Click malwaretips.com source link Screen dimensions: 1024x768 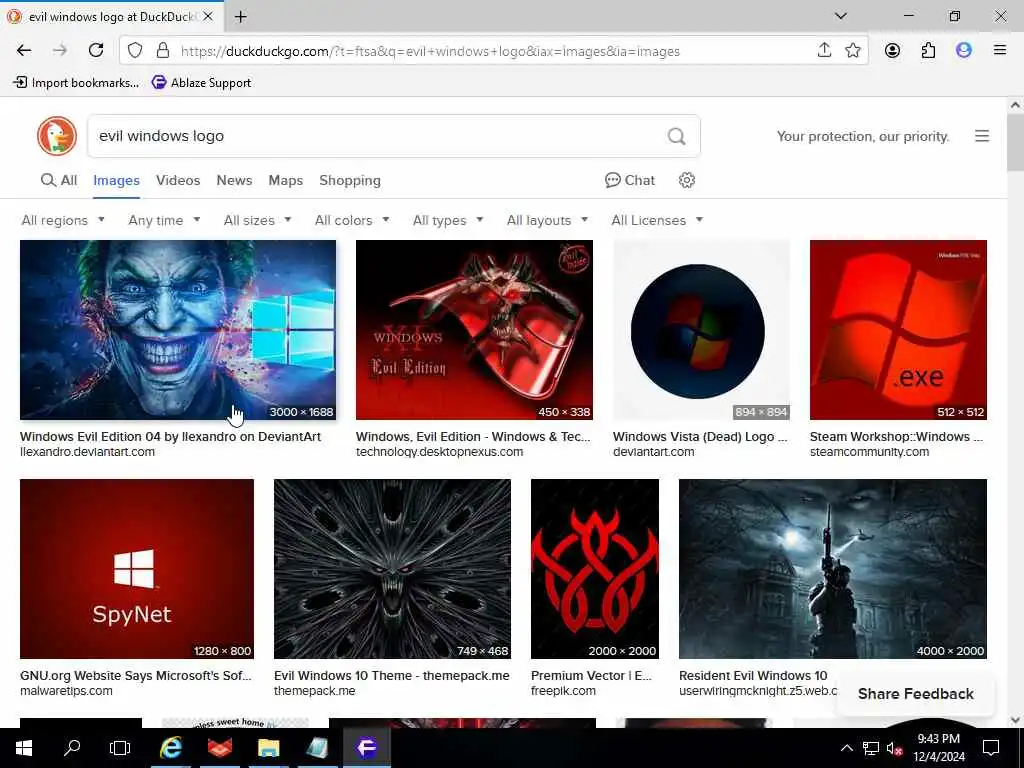pos(67,691)
